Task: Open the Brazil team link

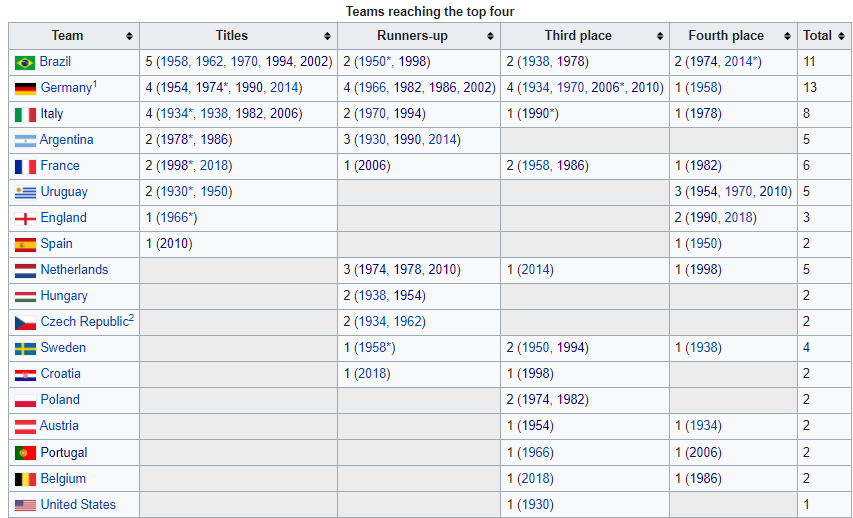Action: (55, 61)
